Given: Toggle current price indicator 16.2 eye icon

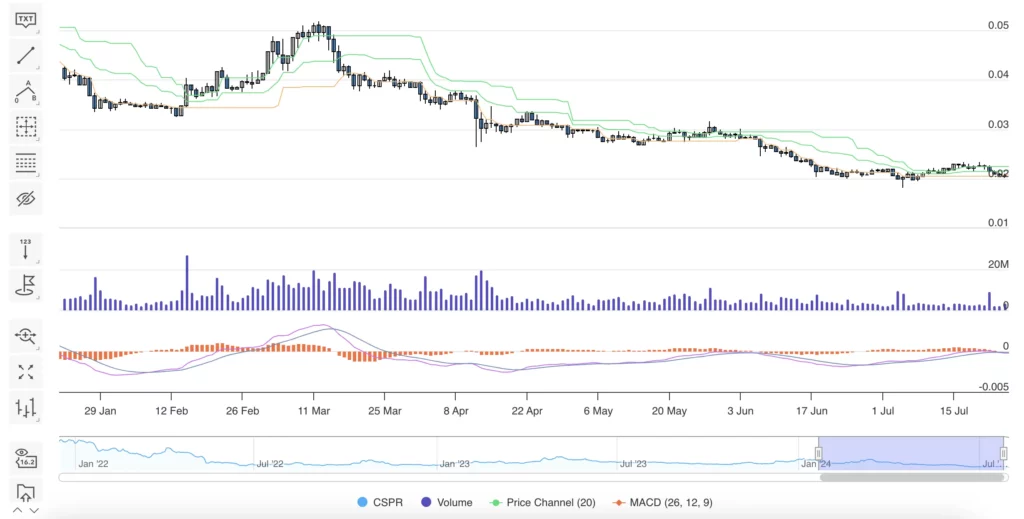Looking at the screenshot, I should (25, 457).
